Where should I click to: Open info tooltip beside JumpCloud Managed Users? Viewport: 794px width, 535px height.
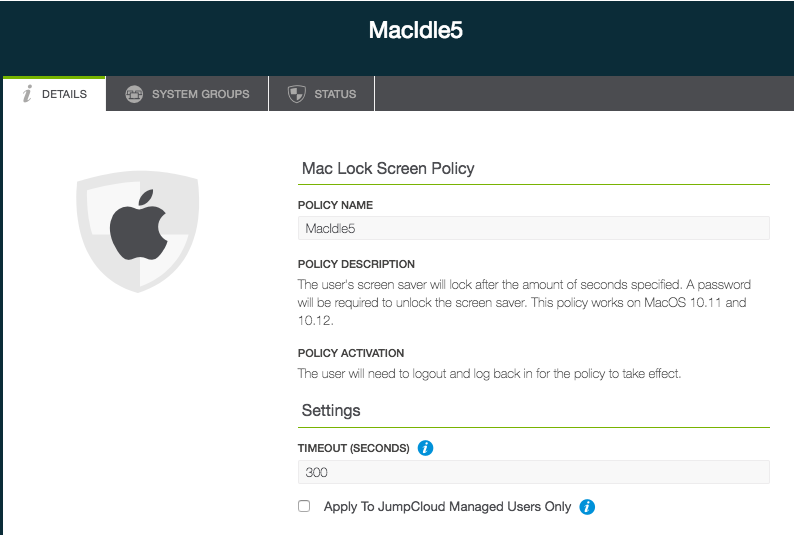tap(587, 507)
